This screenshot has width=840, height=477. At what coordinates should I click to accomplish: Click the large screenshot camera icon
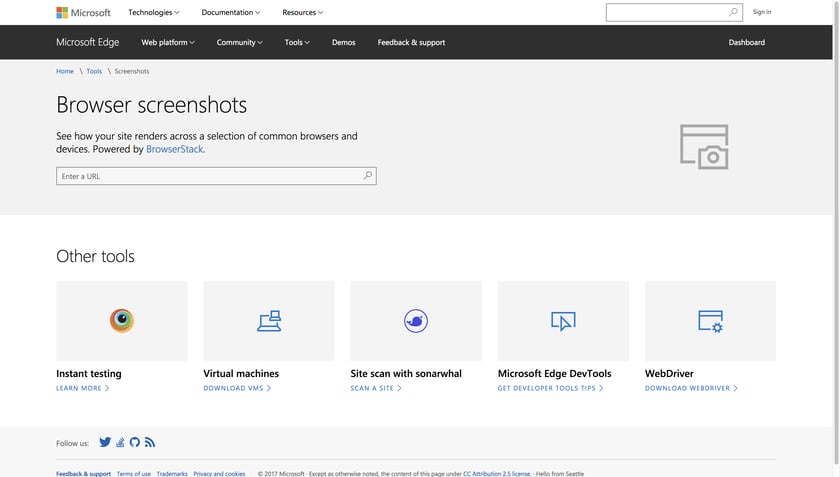(704, 147)
